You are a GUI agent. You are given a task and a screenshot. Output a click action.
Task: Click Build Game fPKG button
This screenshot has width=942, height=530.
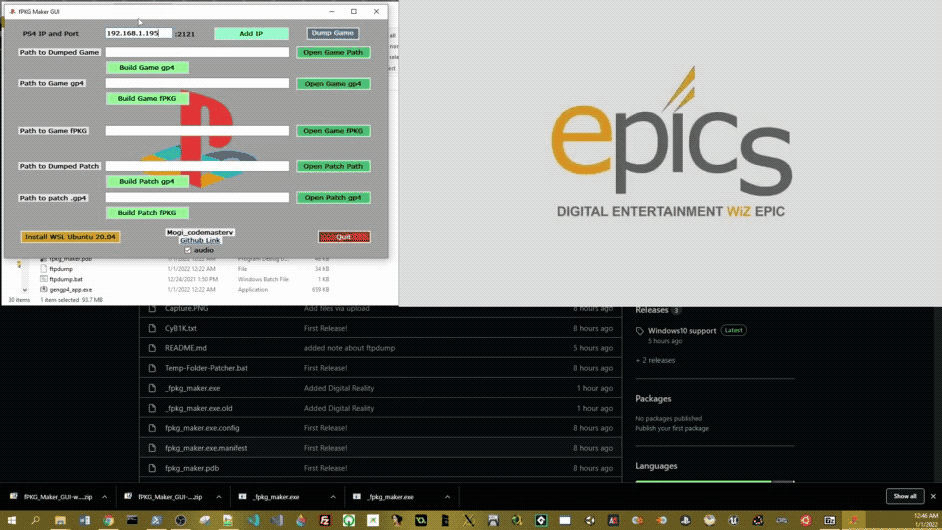tap(147, 99)
